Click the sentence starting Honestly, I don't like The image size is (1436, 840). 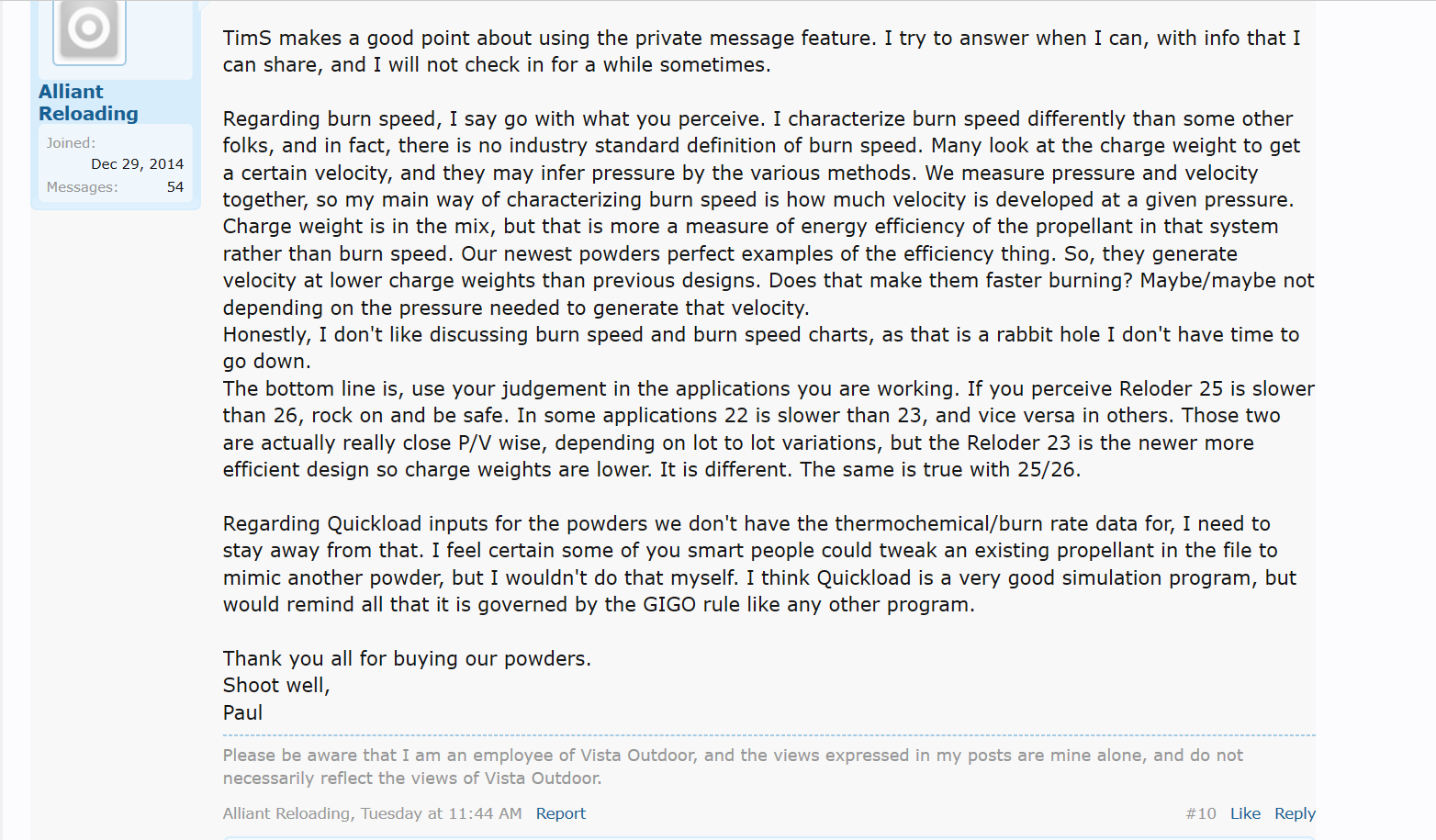point(760,348)
